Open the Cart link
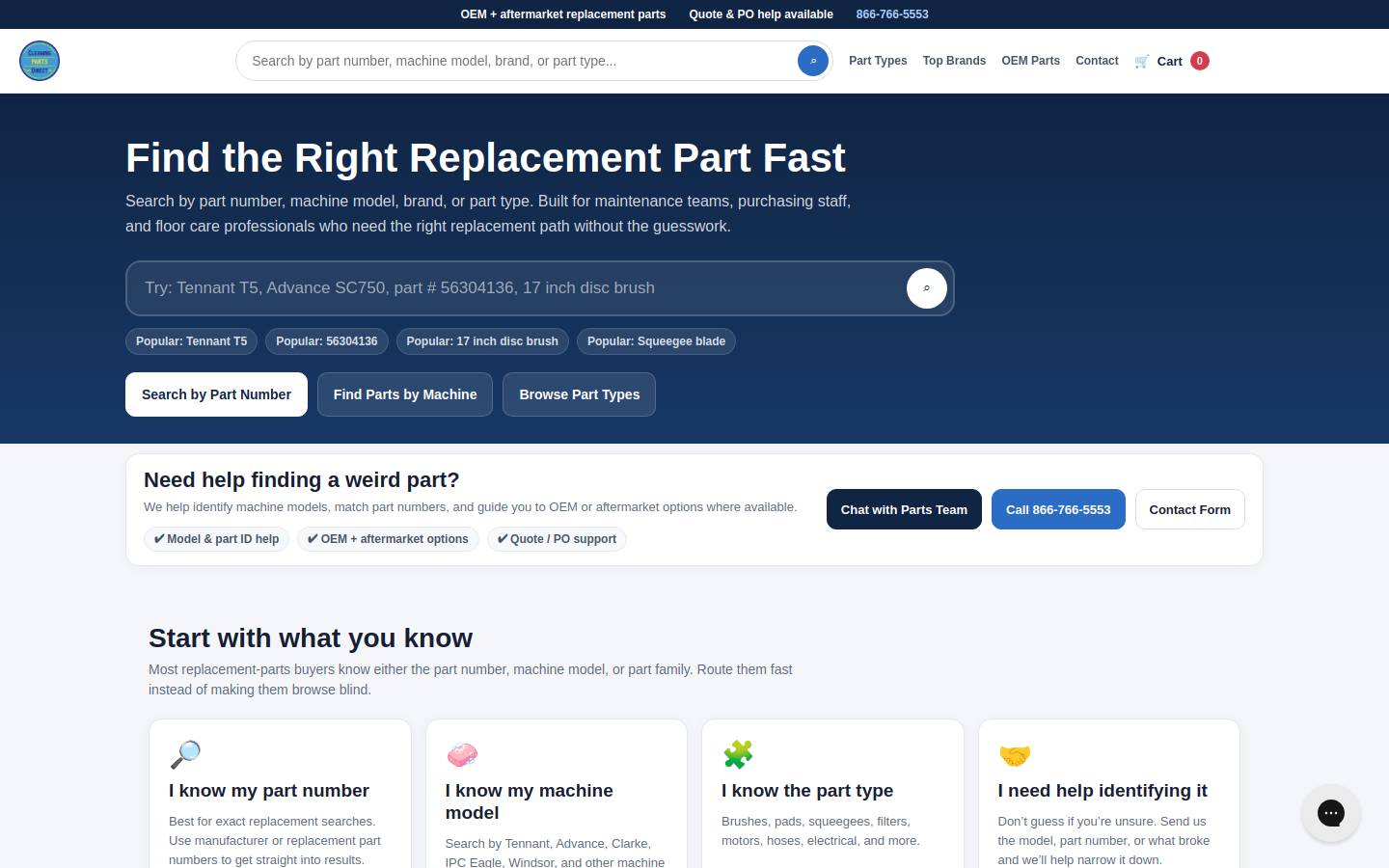The width and height of the screenshot is (1389, 868). pos(1169,61)
